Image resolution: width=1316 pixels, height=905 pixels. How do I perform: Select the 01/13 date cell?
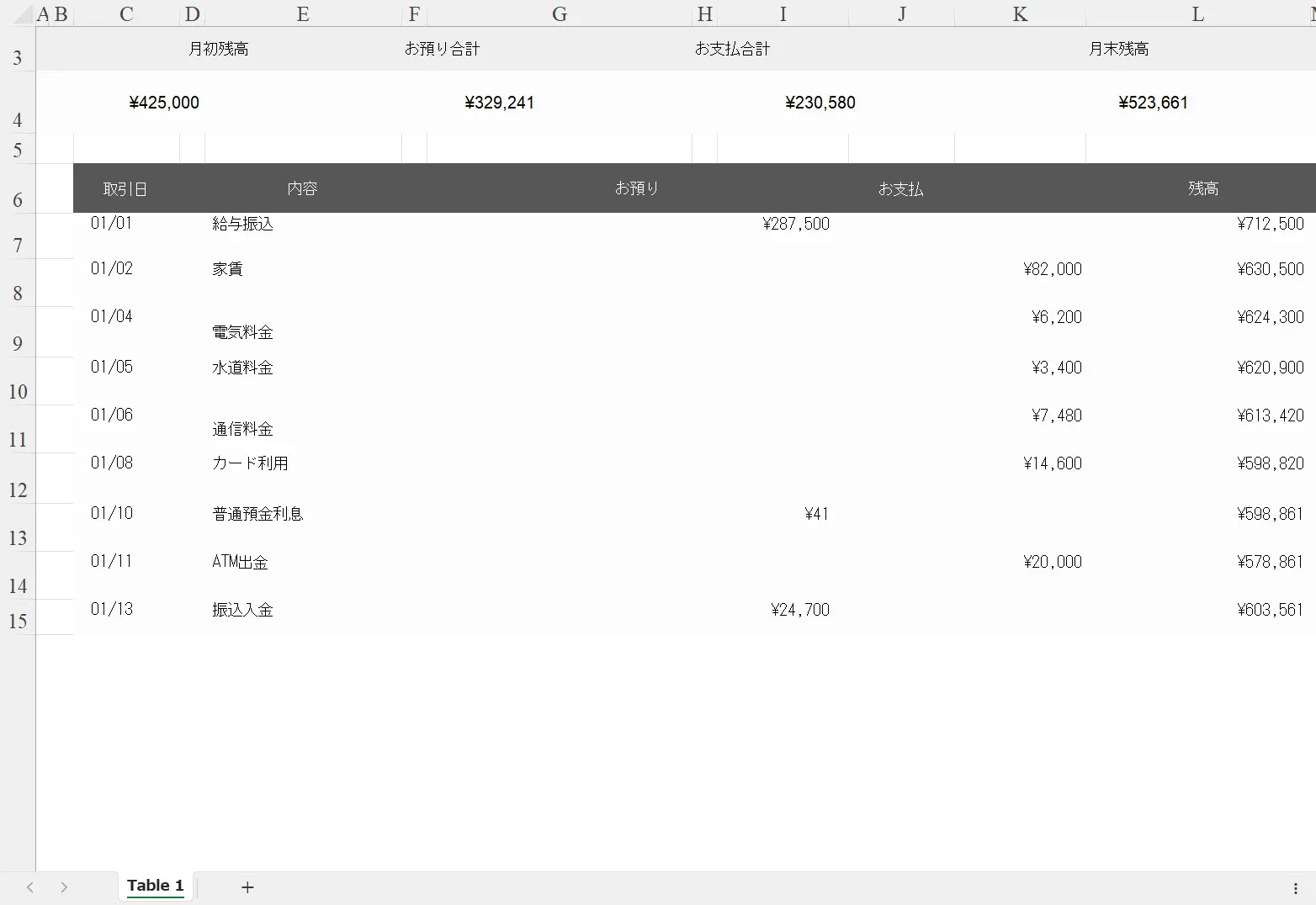click(112, 609)
